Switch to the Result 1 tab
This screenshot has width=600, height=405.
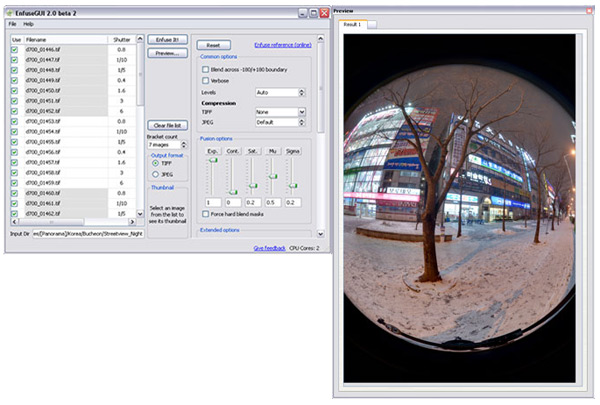pos(352,24)
